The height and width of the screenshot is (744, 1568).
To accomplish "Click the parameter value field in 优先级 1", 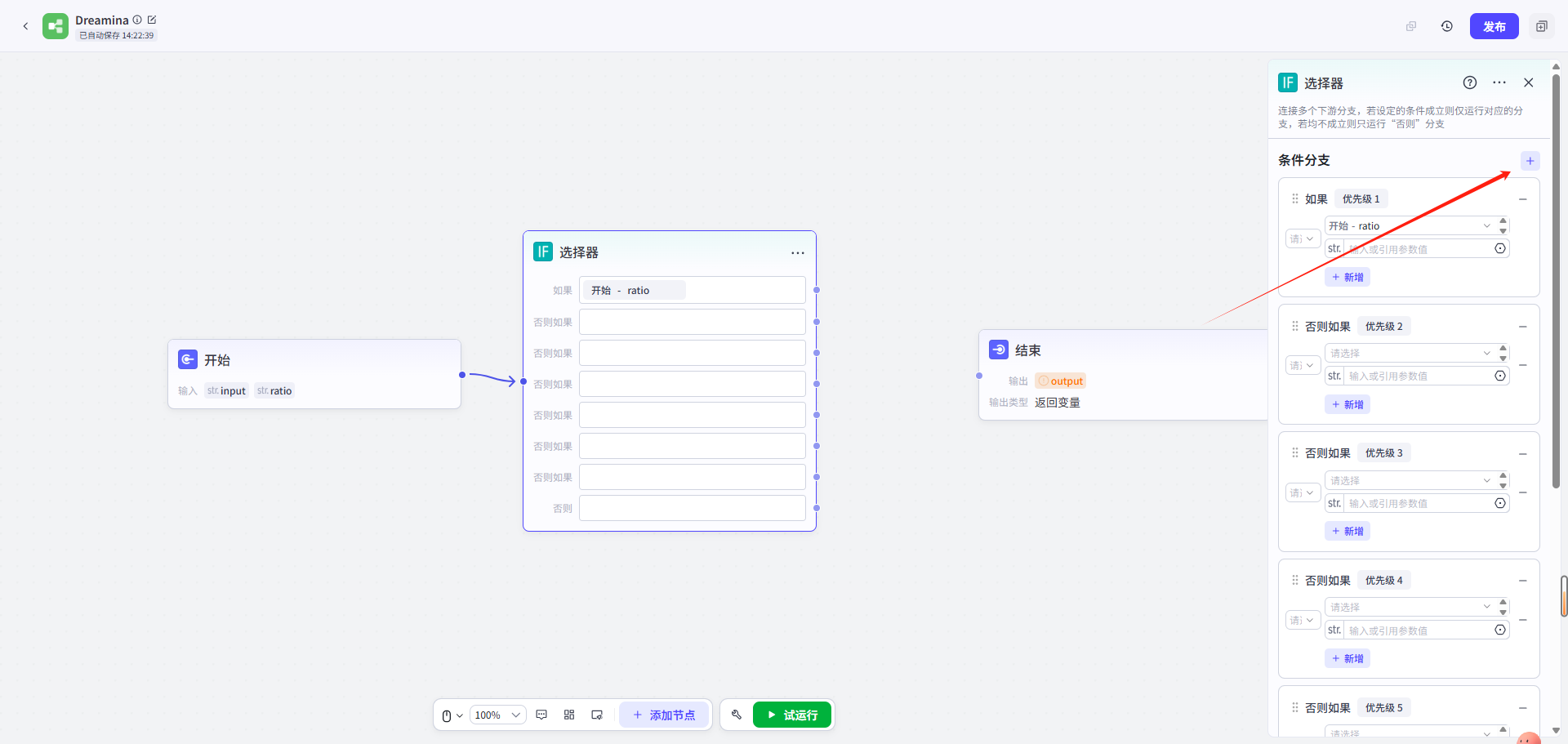I will pos(1418,249).
